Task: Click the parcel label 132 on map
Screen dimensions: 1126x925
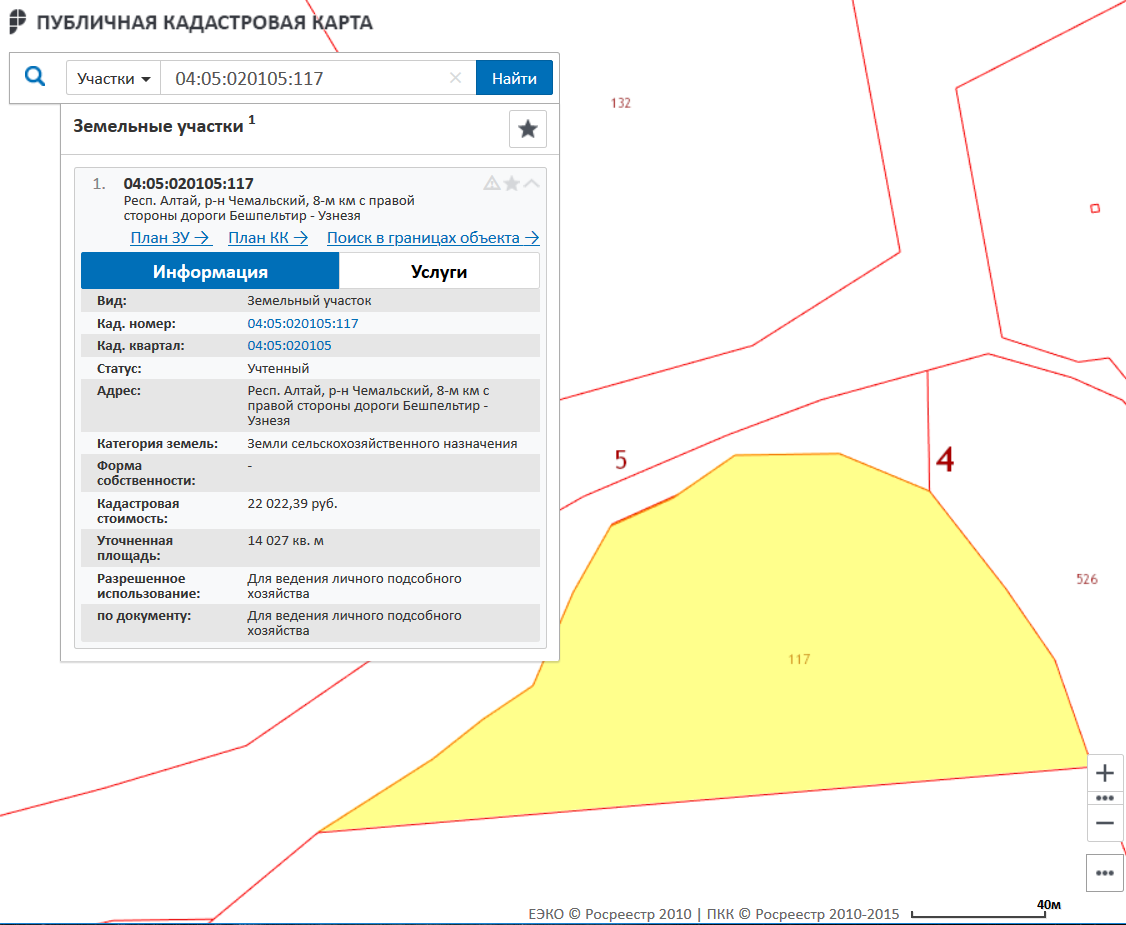Action: [x=621, y=103]
